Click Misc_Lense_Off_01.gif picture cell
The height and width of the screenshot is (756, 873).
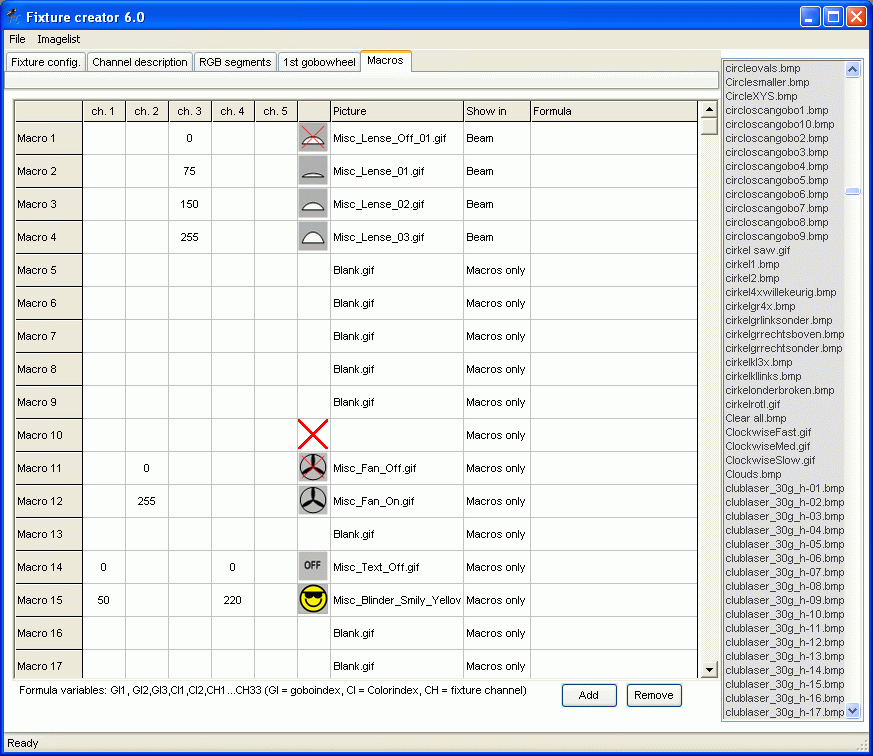tap(396, 138)
